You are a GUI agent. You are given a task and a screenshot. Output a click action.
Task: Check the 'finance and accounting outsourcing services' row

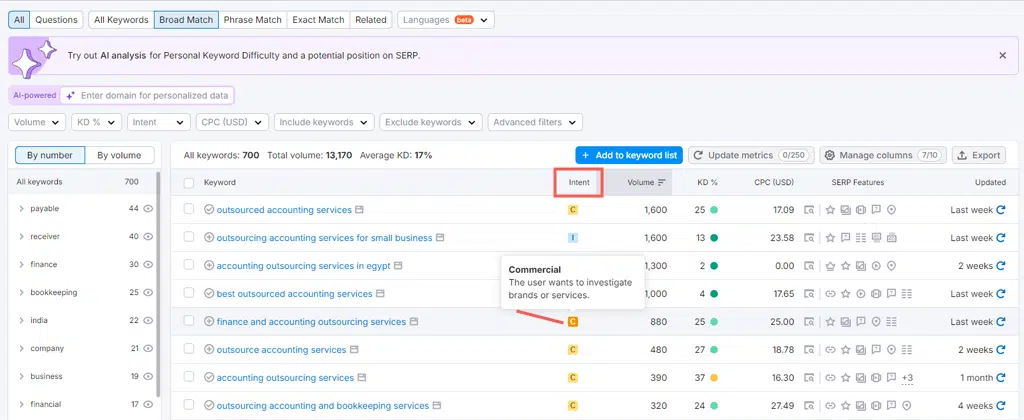click(189, 322)
